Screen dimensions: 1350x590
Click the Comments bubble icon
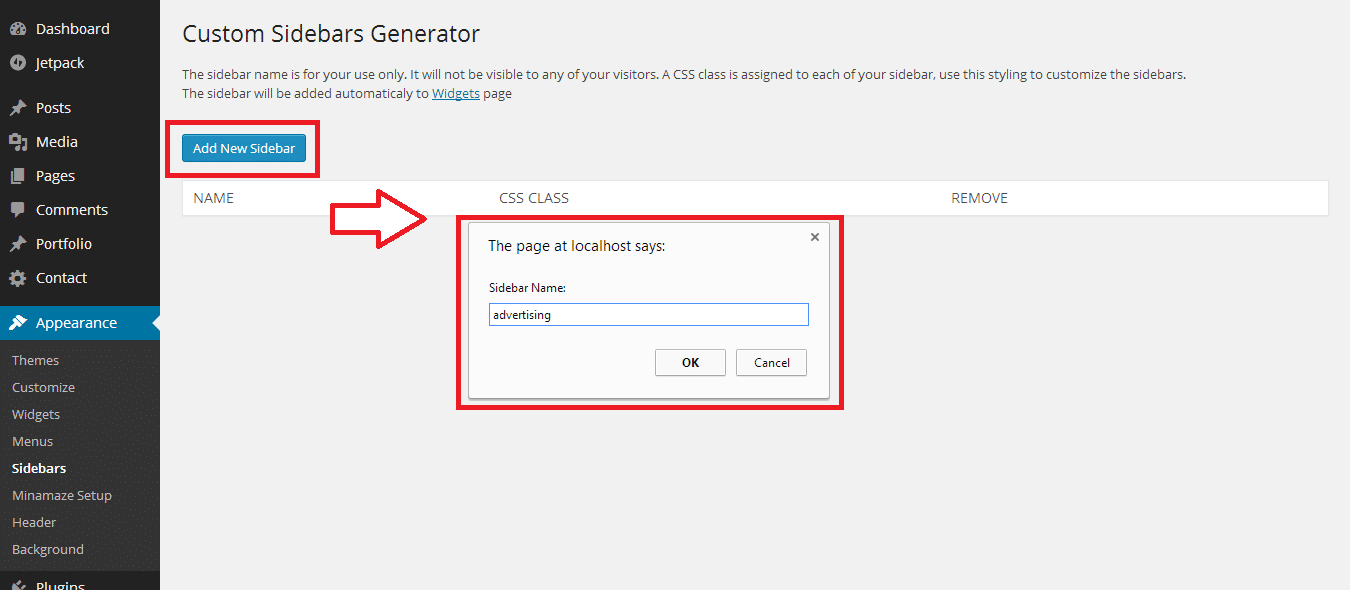[18, 210]
